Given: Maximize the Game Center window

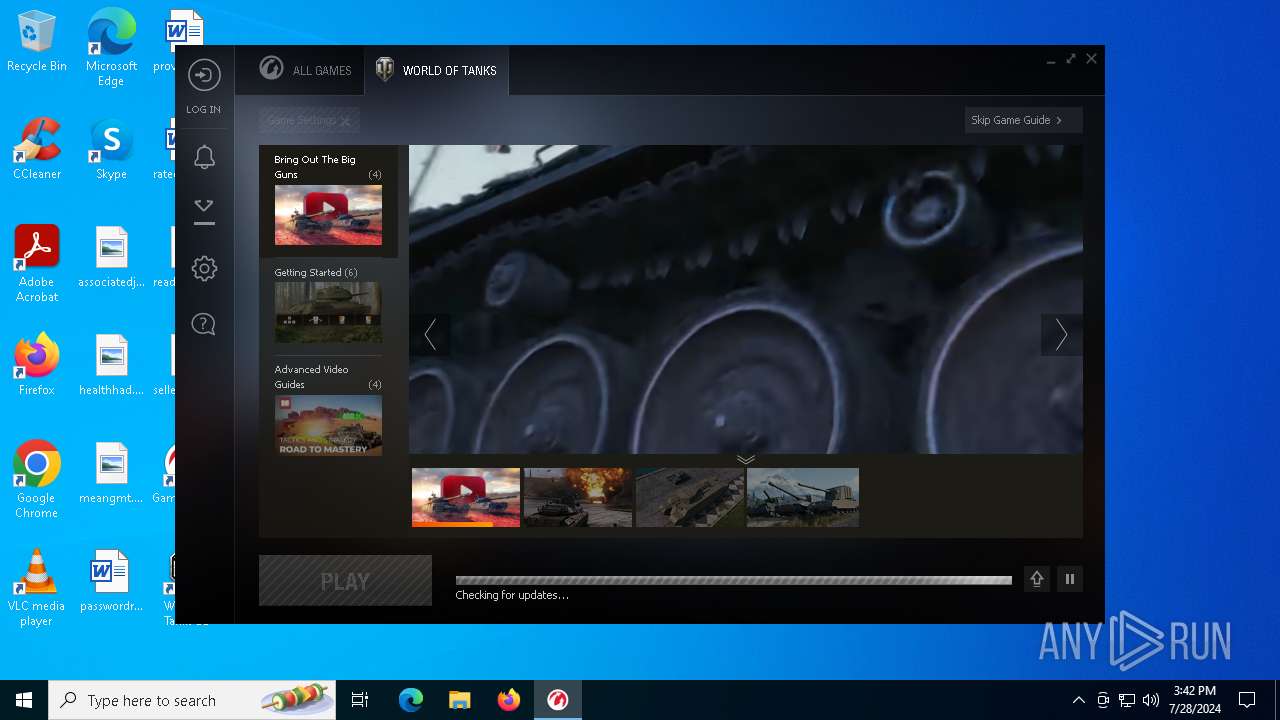Looking at the screenshot, I should click(1071, 59).
